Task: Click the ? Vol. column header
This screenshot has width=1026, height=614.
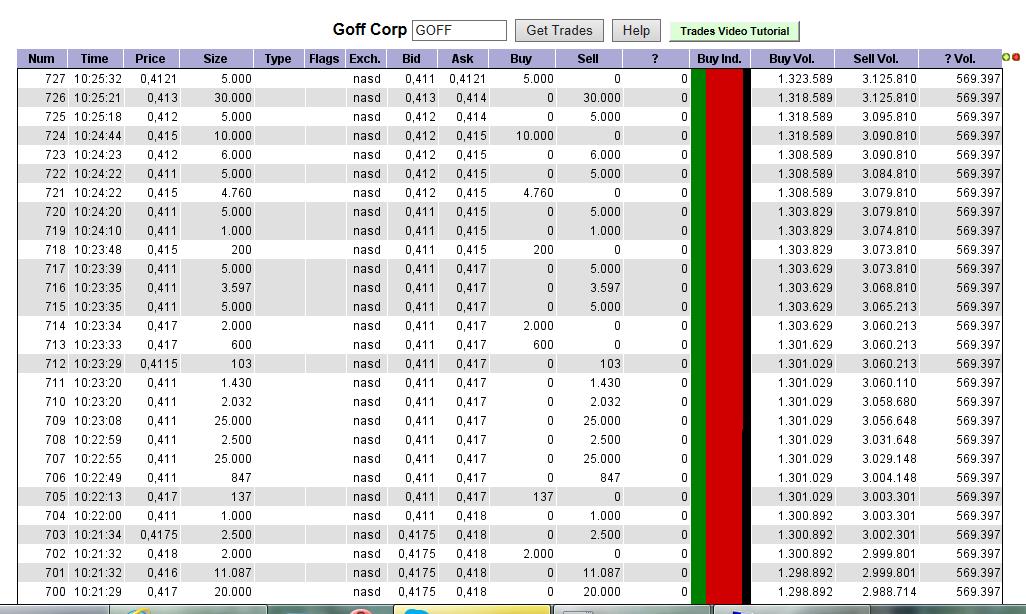Action: tap(960, 58)
